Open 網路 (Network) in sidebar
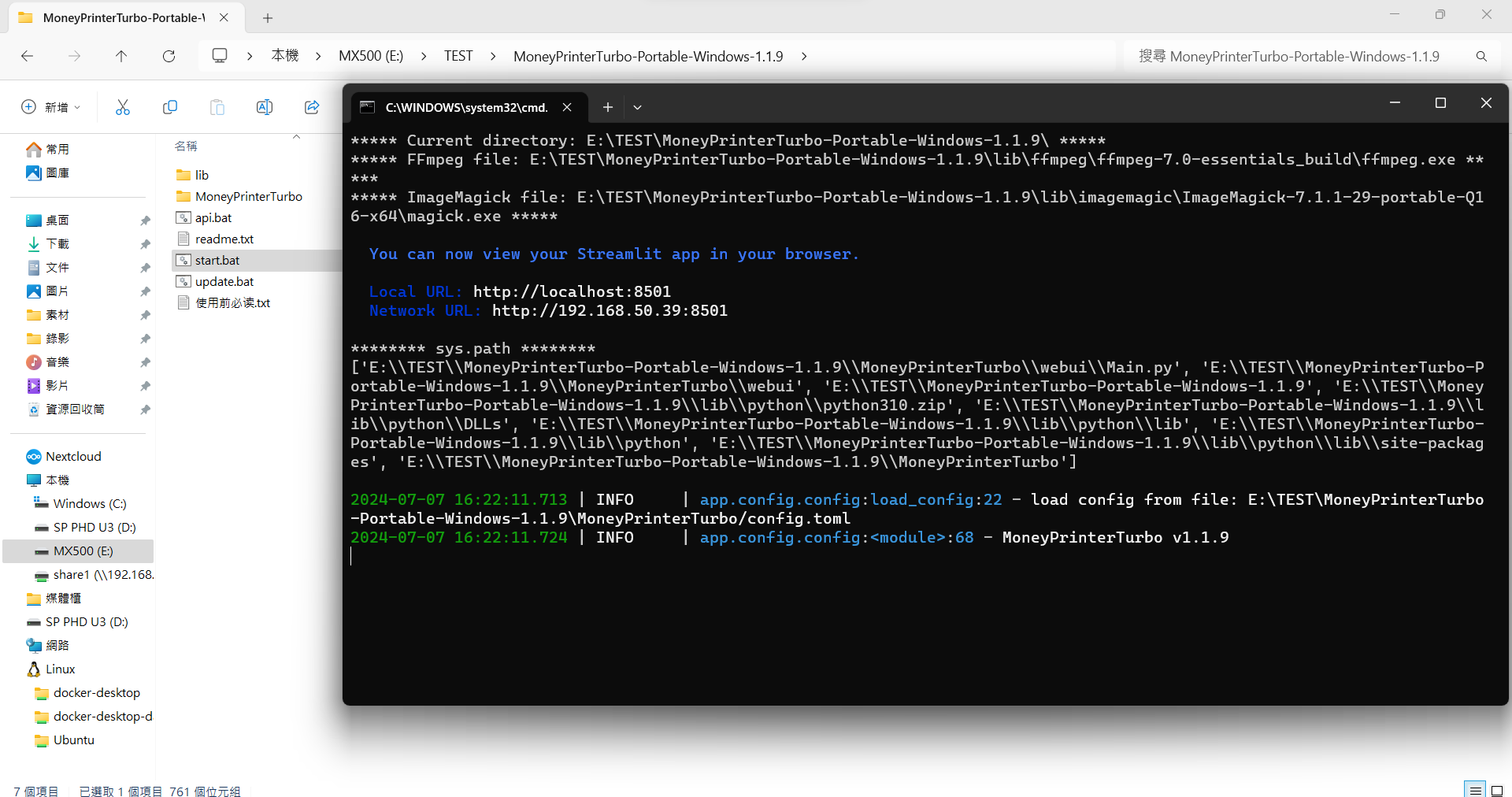 click(x=57, y=645)
